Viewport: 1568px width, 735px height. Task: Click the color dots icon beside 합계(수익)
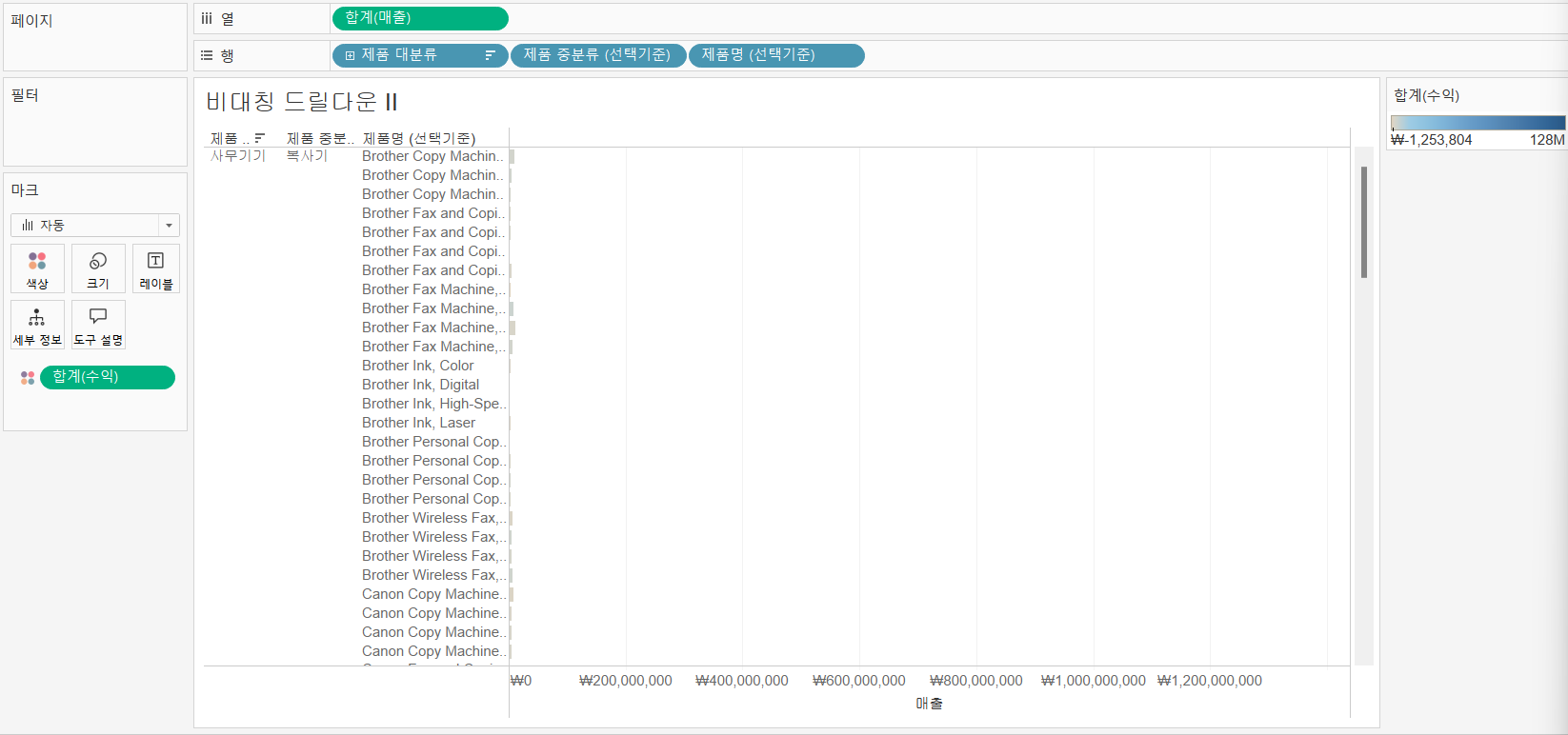pos(28,378)
